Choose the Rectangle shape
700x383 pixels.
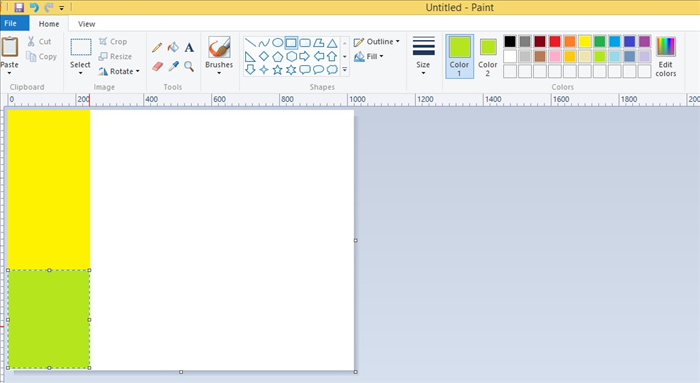291,43
